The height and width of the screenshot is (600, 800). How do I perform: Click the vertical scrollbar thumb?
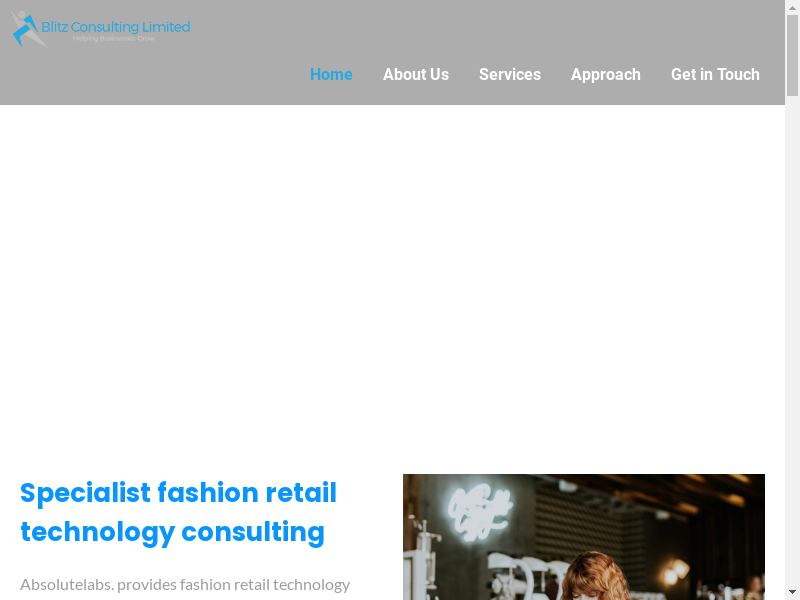(792, 55)
